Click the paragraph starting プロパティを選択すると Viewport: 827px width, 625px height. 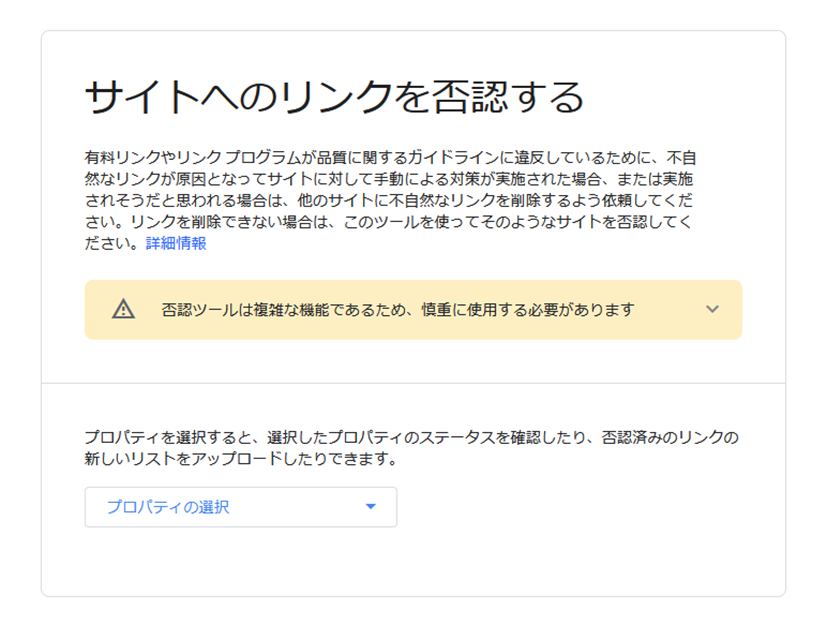click(411, 447)
